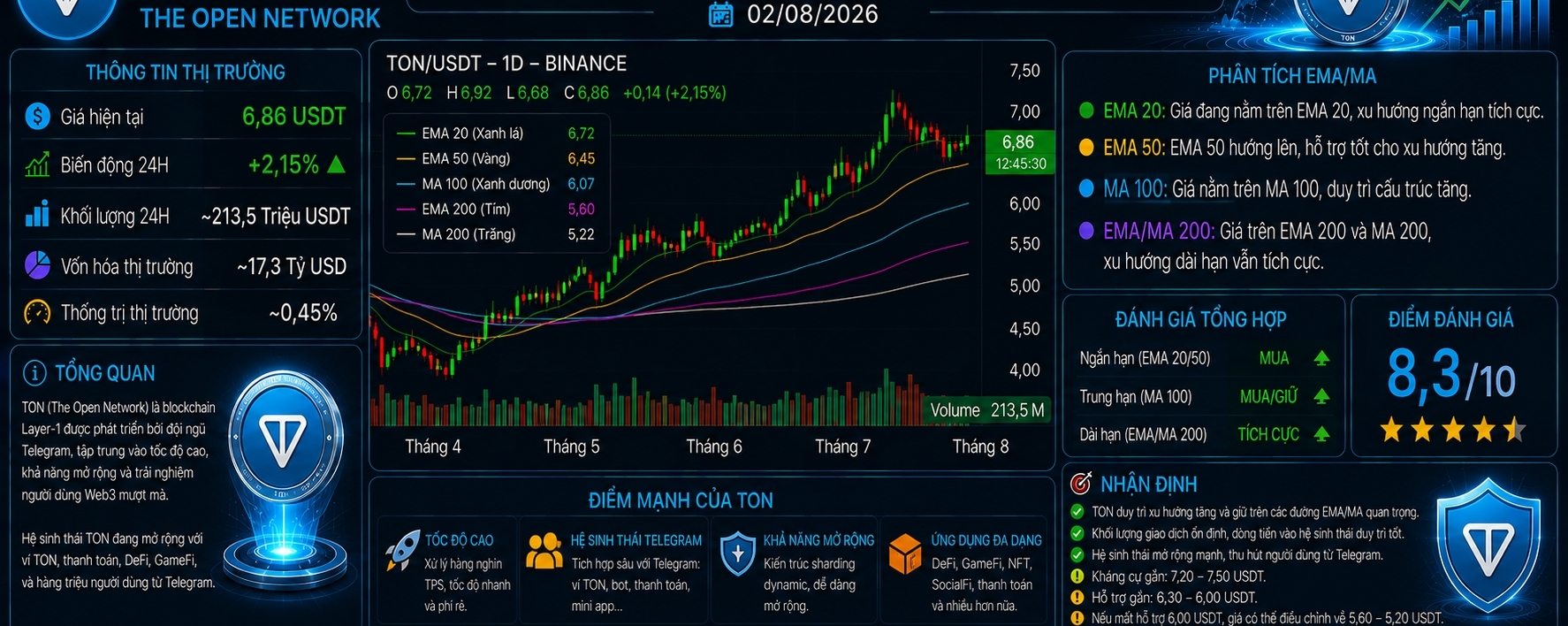Click the five-star rating under 8,3/10
The height and width of the screenshot is (626, 1568).
[x=1453, y=430]
